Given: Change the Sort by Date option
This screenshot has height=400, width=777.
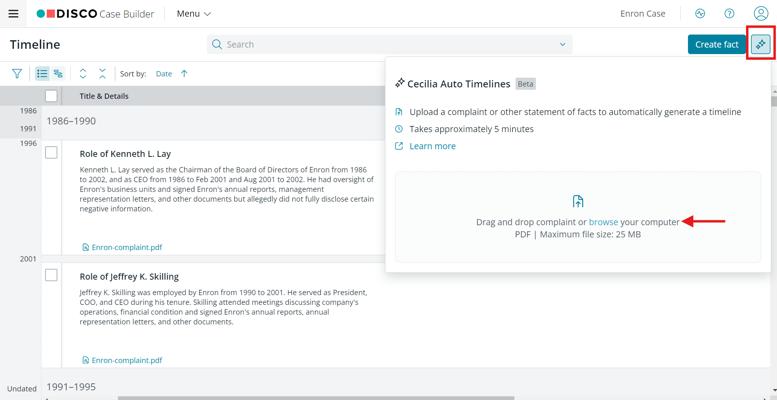Looking at the screenshot, I should coord(164,74).
